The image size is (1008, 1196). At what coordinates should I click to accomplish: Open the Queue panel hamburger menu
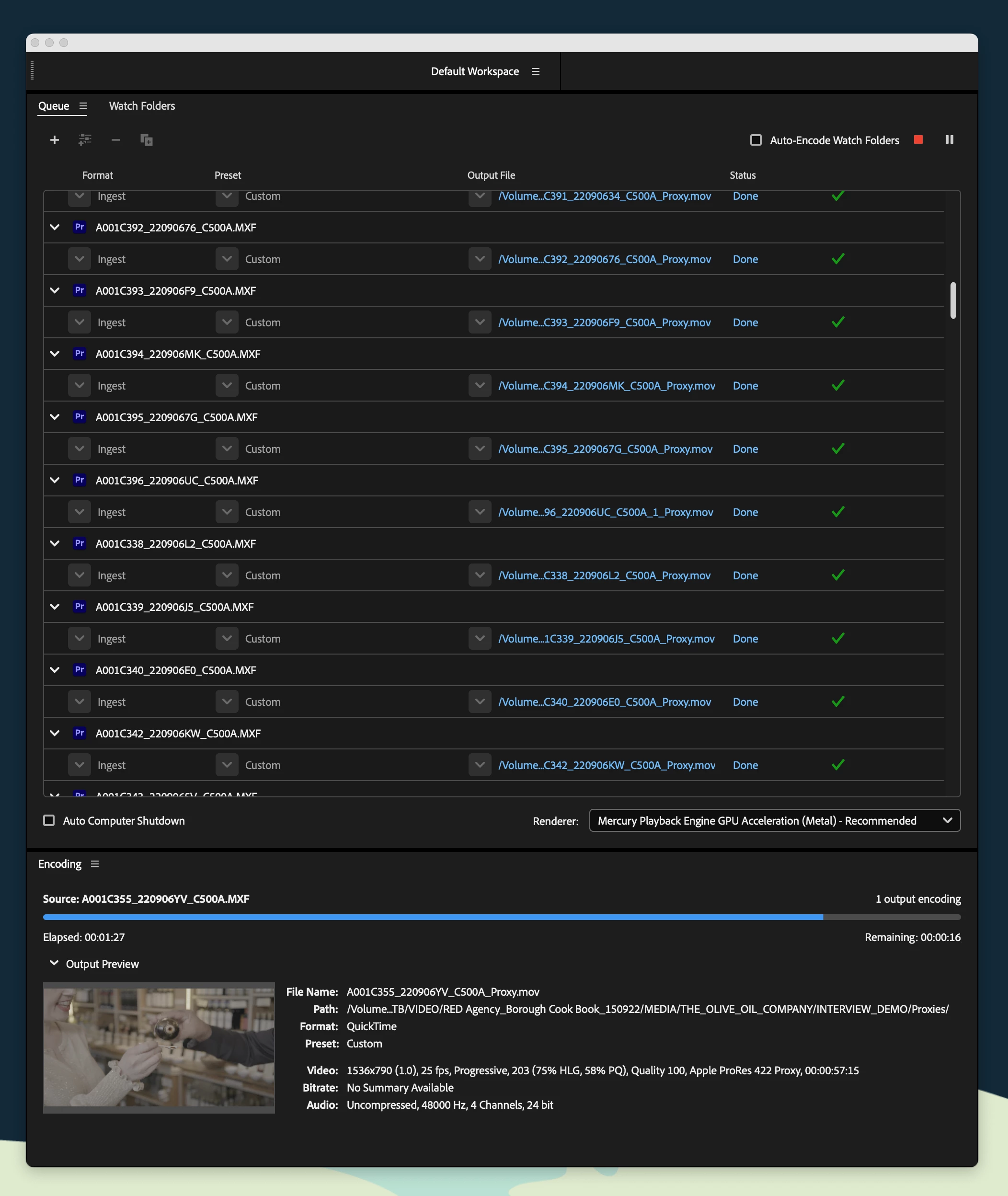coord(83,106)
